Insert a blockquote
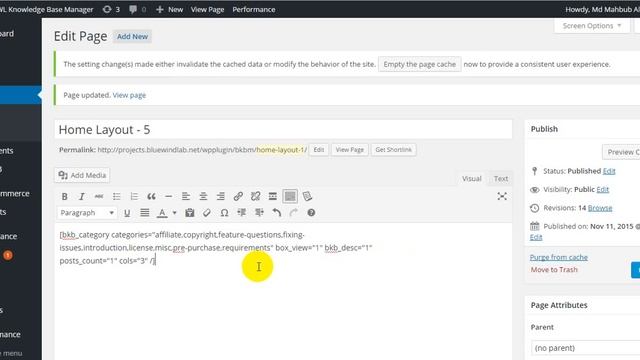Screen dimensions: 640x360 coord(151,196)
